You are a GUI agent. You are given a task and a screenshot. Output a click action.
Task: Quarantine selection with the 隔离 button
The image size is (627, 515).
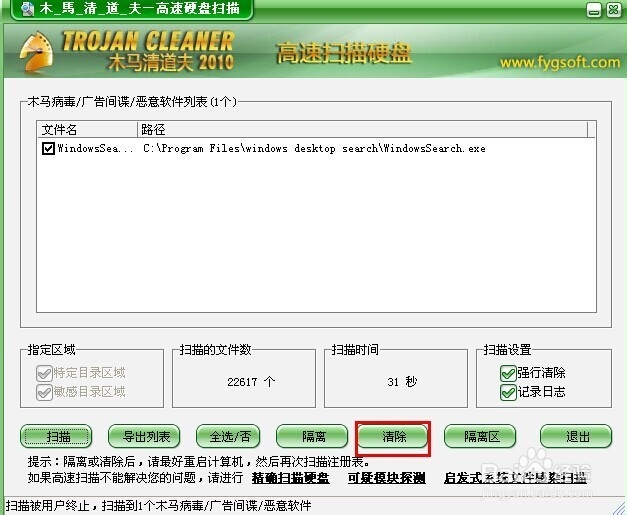pyautogui.click(x=312, y=436)
